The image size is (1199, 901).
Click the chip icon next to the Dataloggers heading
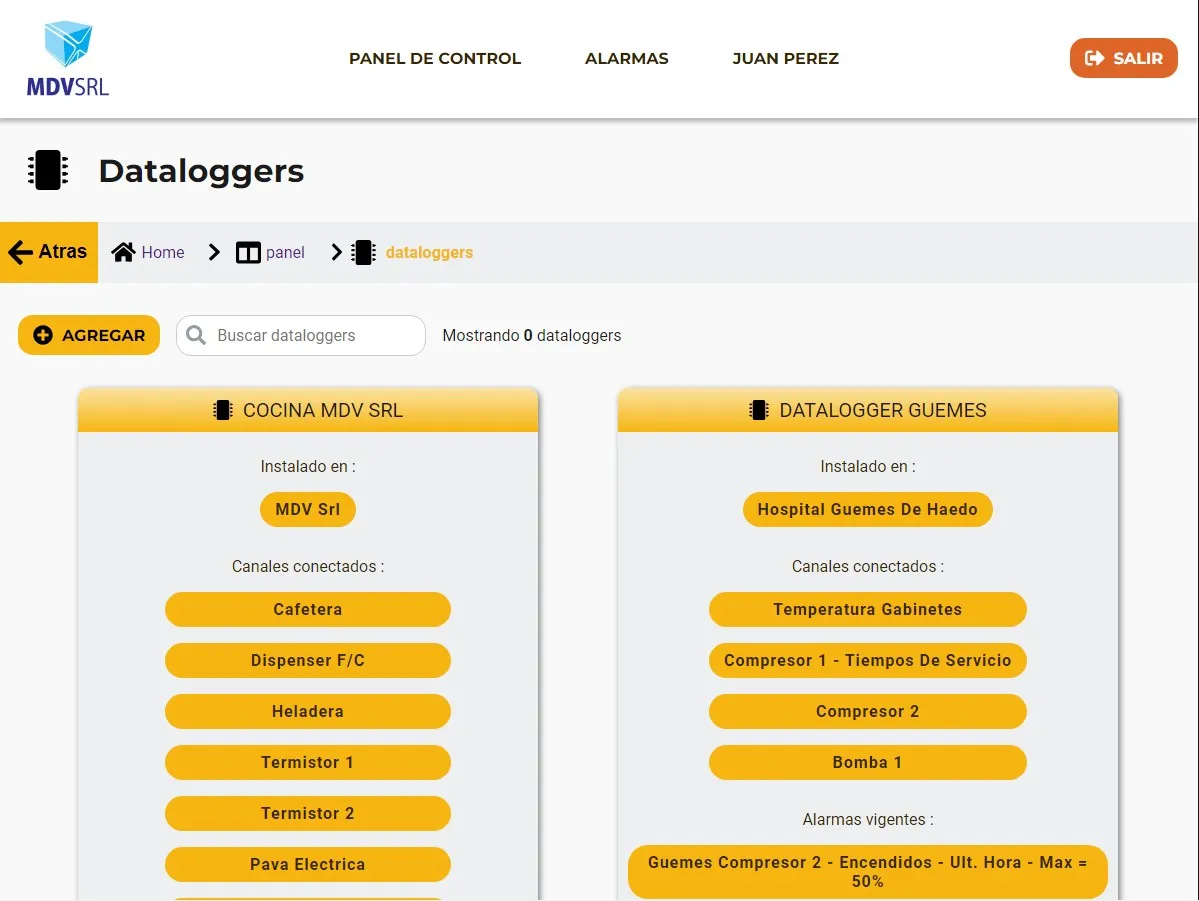click(47, 170)
